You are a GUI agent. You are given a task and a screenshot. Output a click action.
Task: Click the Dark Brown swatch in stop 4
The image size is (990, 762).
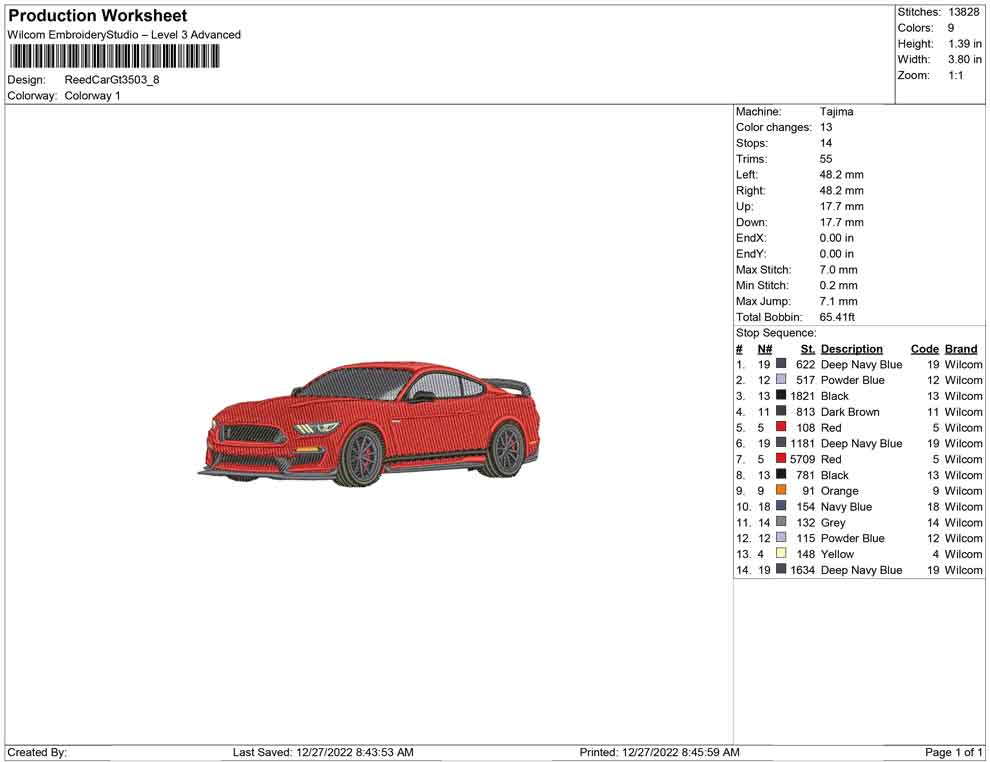pyautogui.click(x=781, y=412)
